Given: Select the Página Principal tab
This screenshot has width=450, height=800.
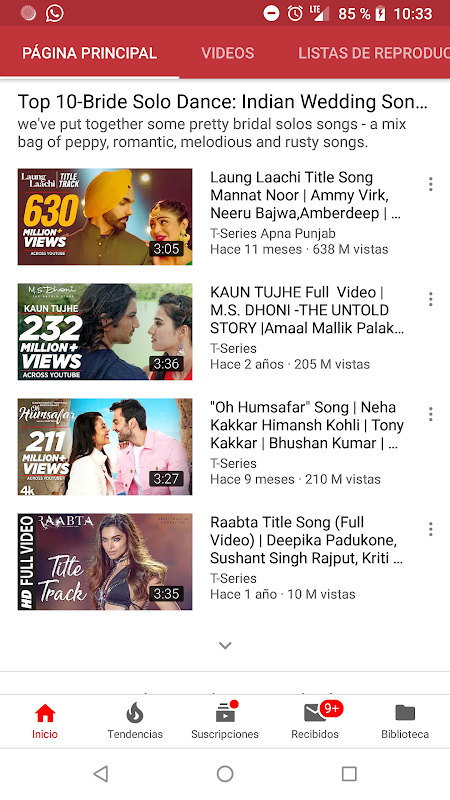Looking at the screenshot, I should point(89,53).
